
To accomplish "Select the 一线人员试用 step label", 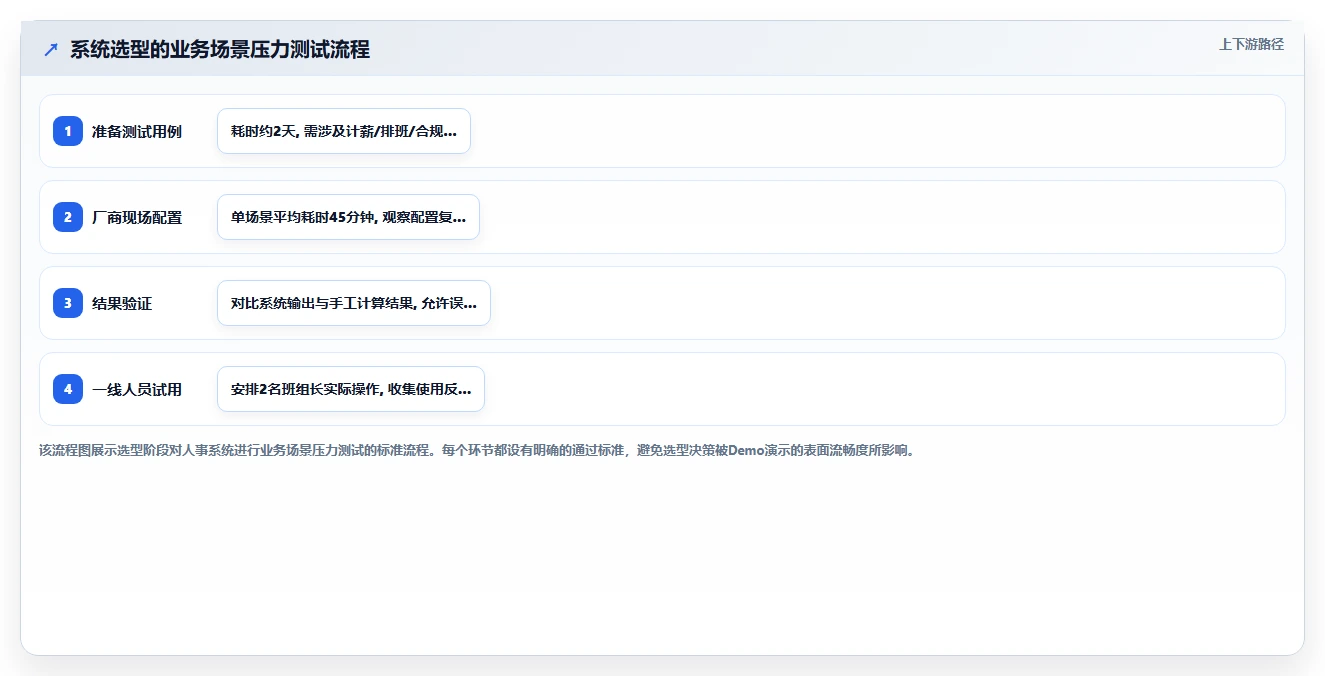I will [x=137, y=390].
